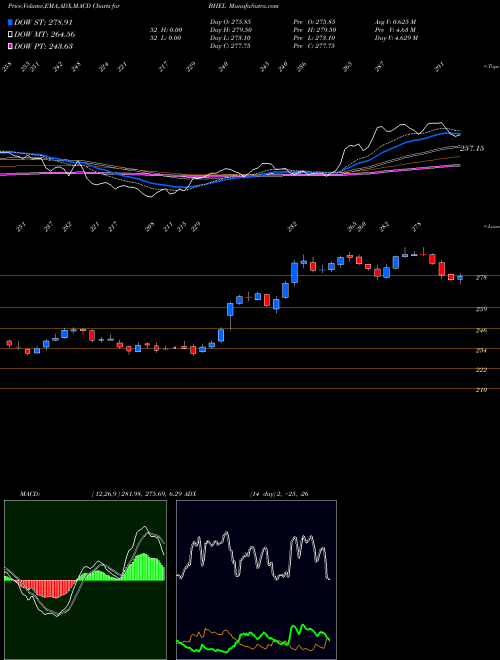Click the thick blue EMA line endpoint
This screenshot has height=660, width=500.
tap(460, 134)
